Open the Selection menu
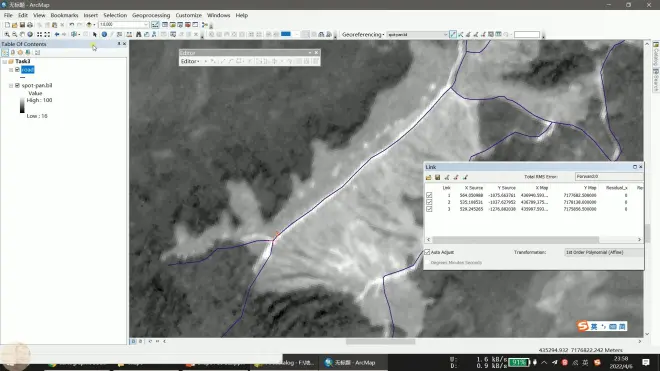This screenshot has width=660, height=371. [115, 15]
